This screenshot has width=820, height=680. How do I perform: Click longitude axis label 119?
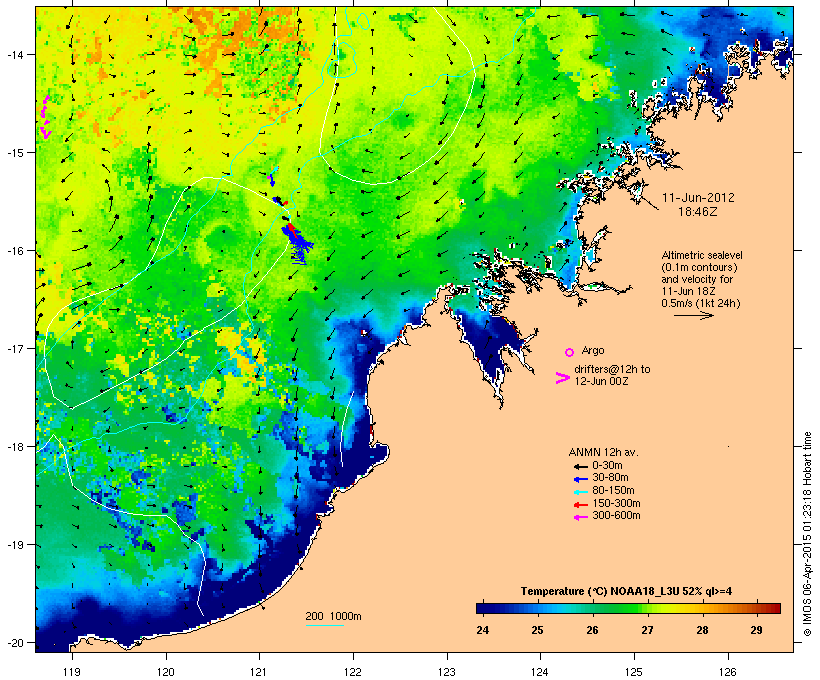pos(72,672)
